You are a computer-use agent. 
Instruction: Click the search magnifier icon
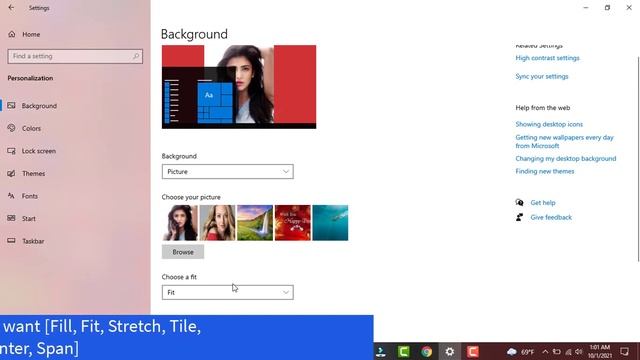(x=136, y=56)
